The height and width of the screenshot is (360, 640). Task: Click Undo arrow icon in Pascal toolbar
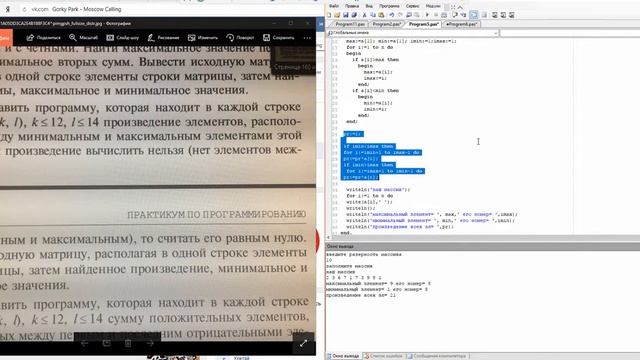391,15
